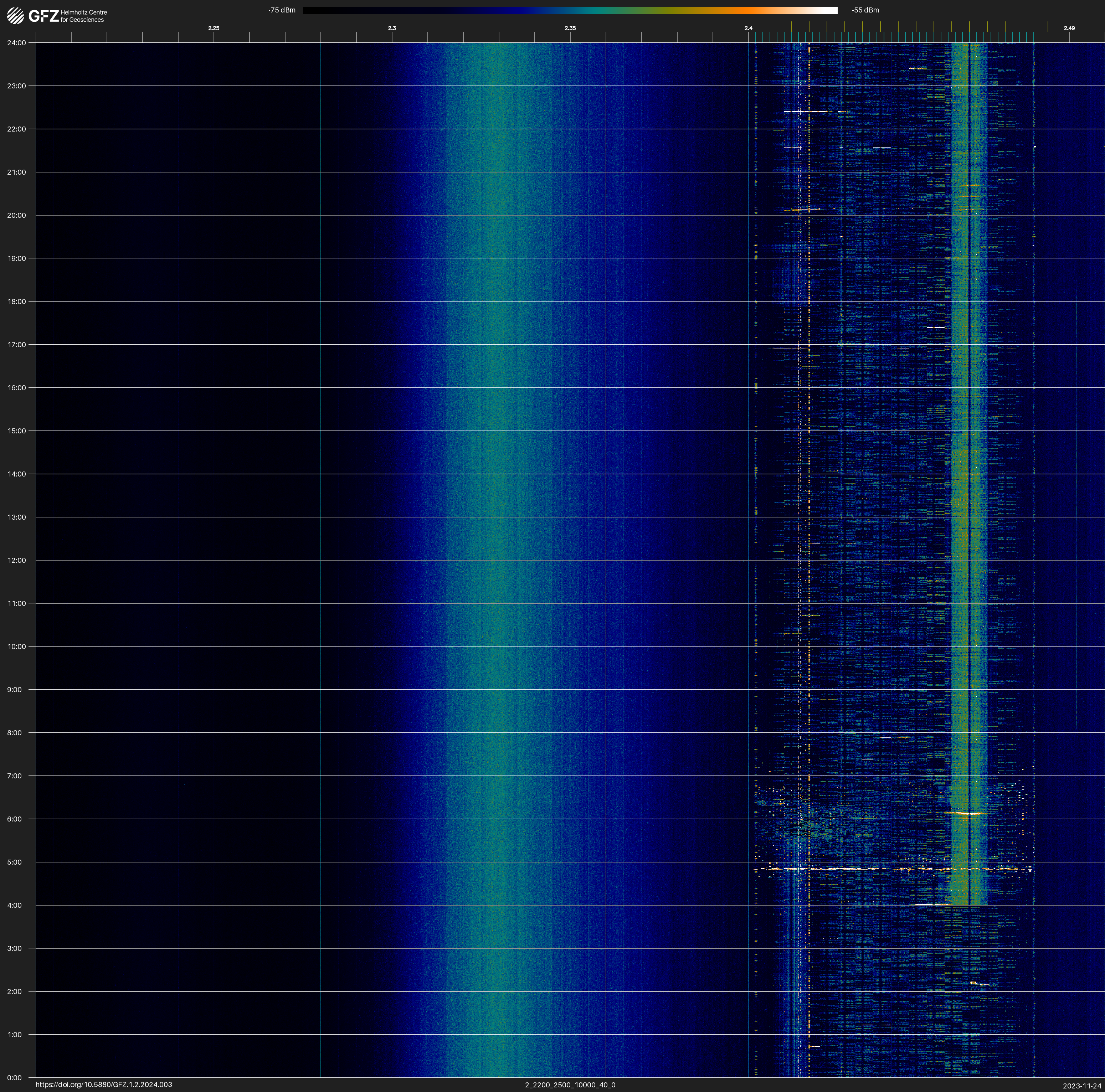Select the 2.4 frequency axis label
The height and width of the screenshot is (1092, 1105).
click(748, 28)
